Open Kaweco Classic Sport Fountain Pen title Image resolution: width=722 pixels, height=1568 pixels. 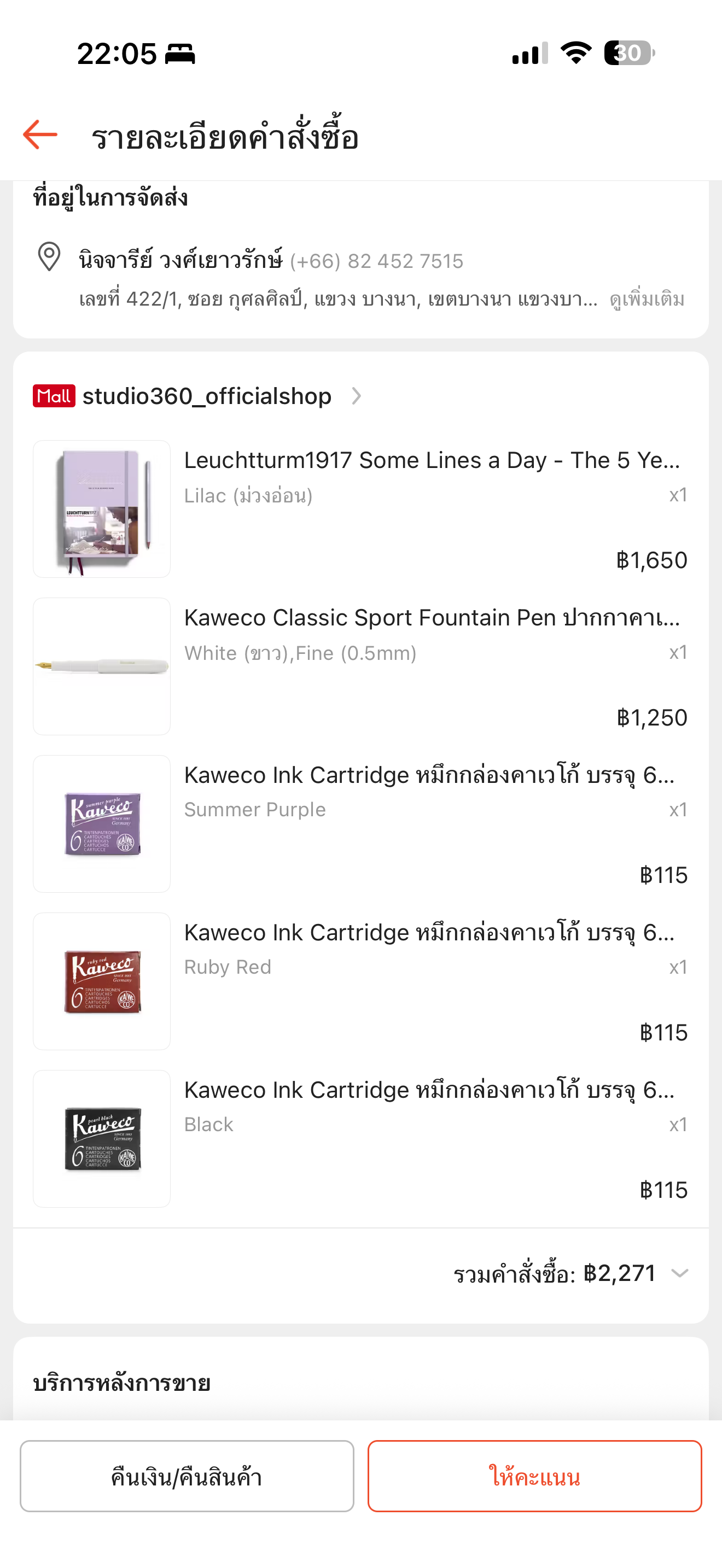(432, 618)
